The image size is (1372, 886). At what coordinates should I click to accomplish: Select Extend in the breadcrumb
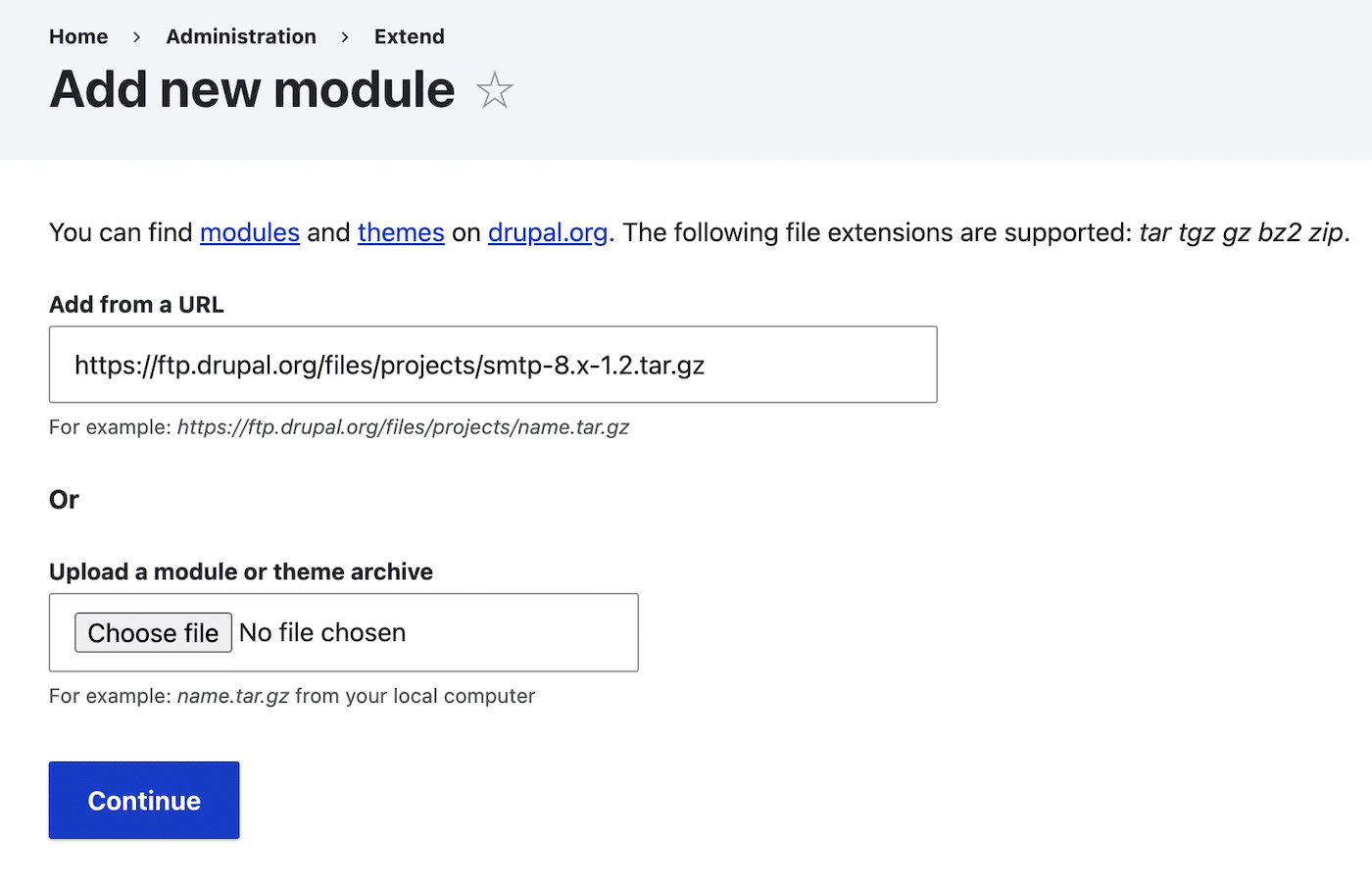click(409, 36)
